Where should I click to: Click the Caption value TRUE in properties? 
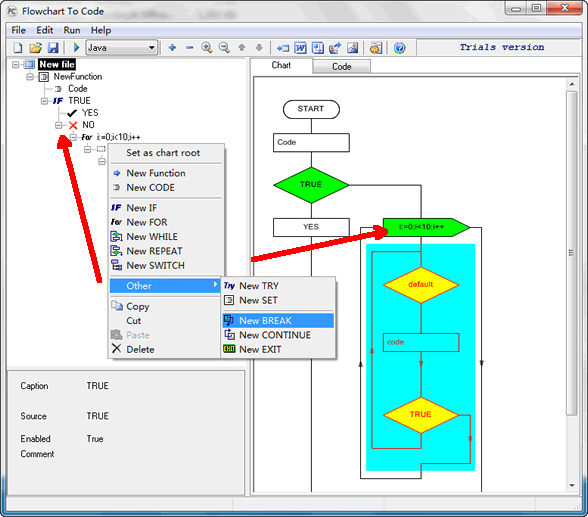98,386
